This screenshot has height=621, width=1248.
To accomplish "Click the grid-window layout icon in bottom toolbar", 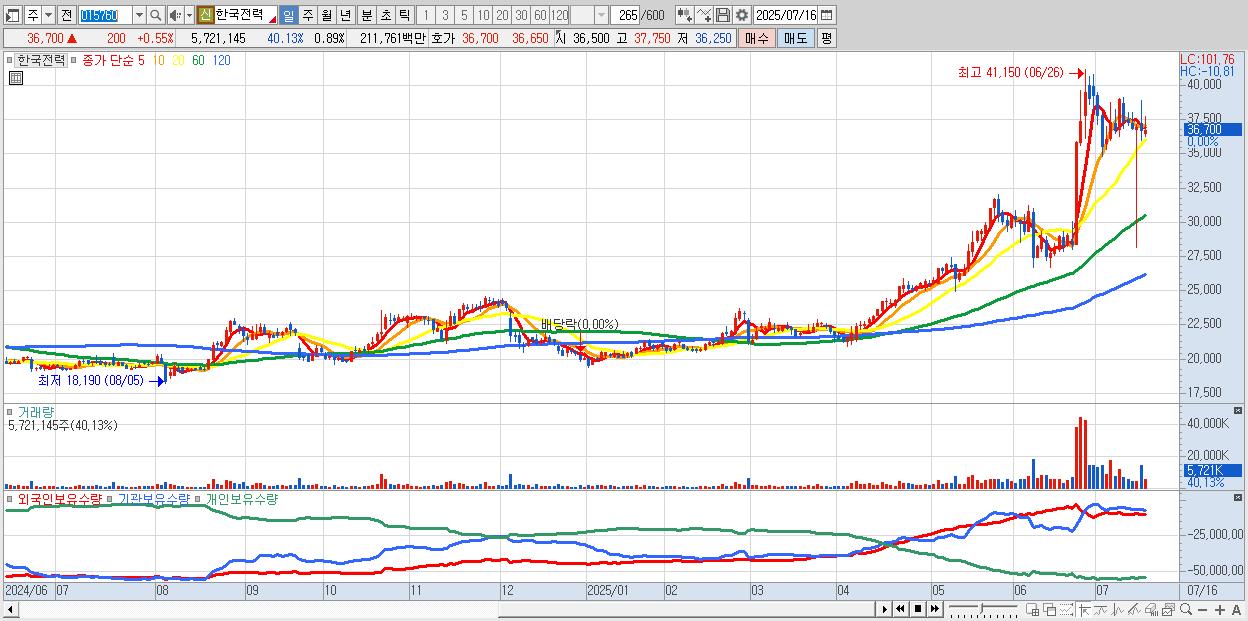I will coord(1033,610).
